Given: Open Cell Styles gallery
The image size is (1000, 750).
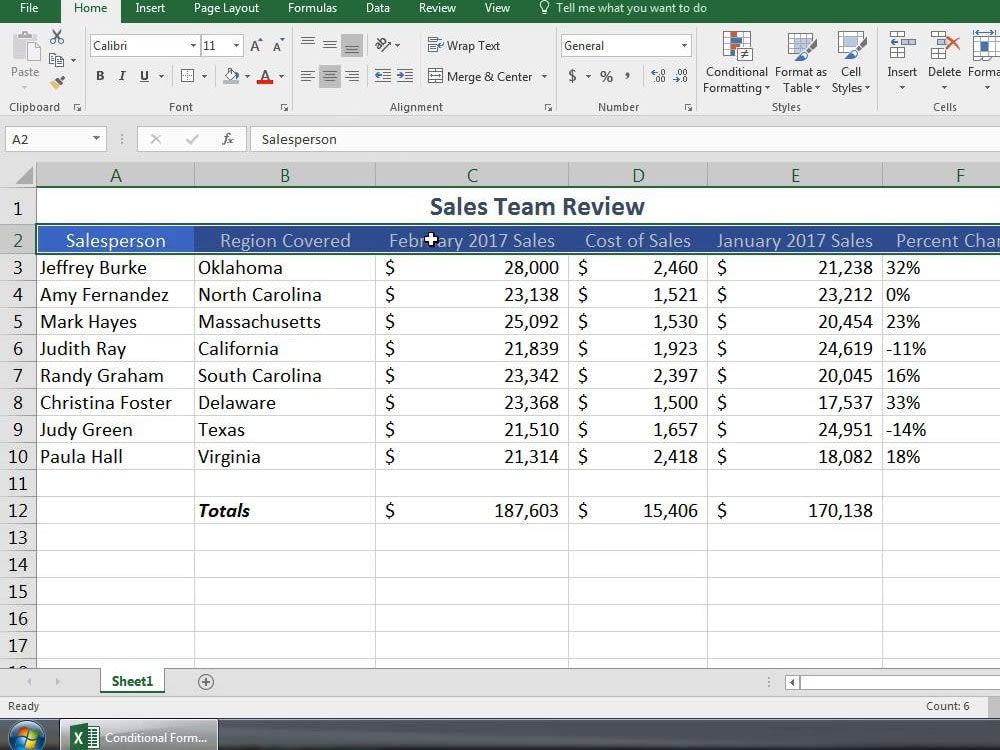Looking at the screenshot, I should coord(851,62).
